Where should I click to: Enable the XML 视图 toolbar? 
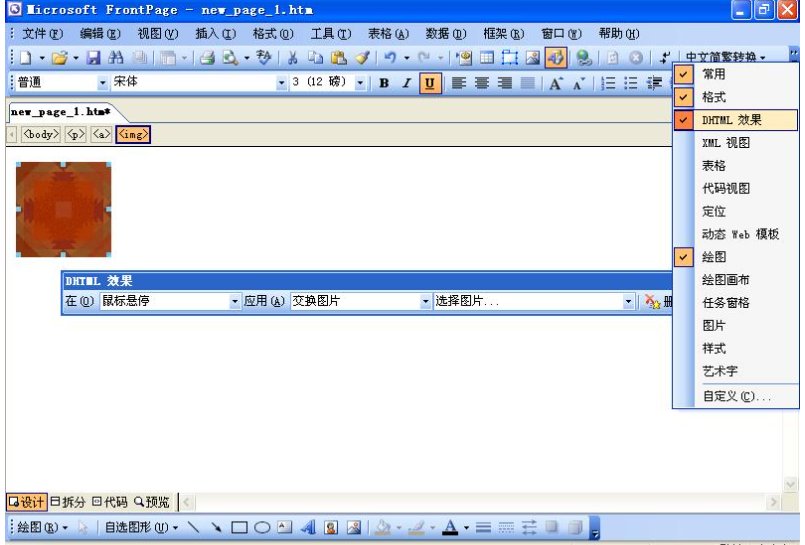click(736, 142)
